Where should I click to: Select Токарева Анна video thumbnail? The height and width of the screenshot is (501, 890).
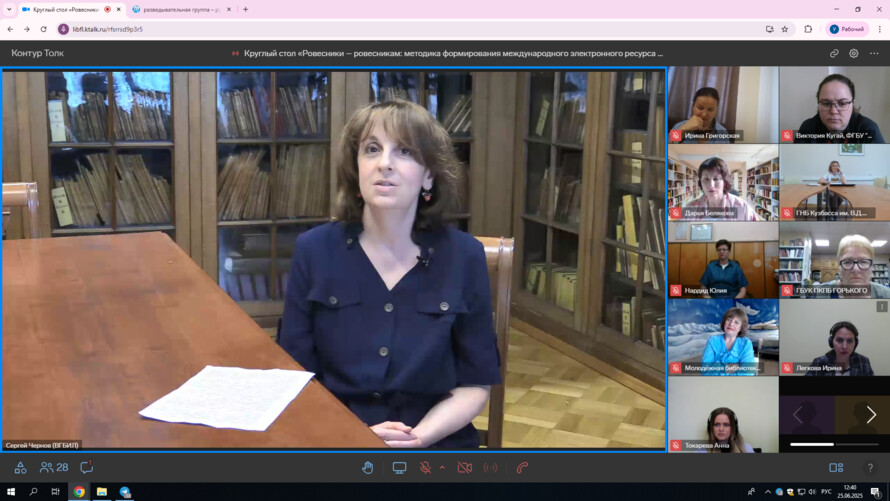722,415
